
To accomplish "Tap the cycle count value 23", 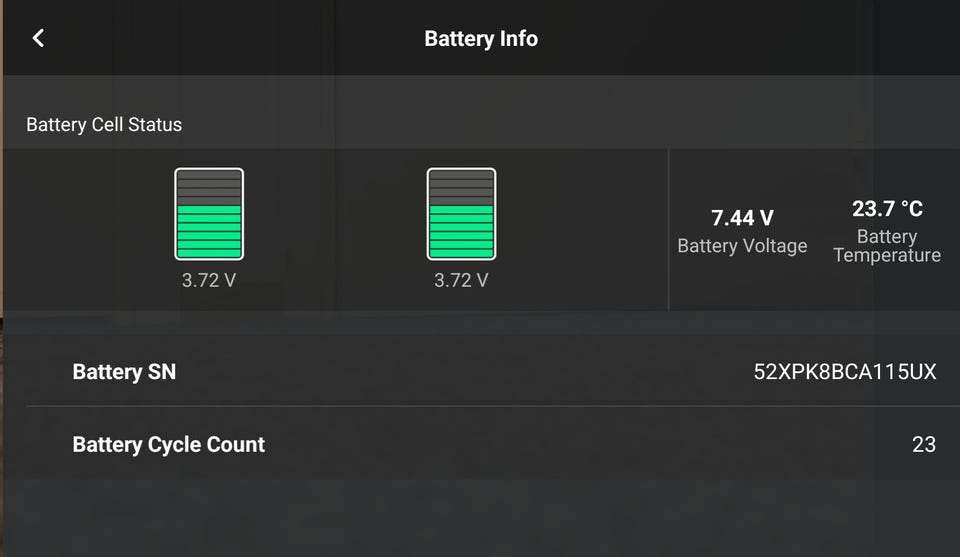I will 923,444.
